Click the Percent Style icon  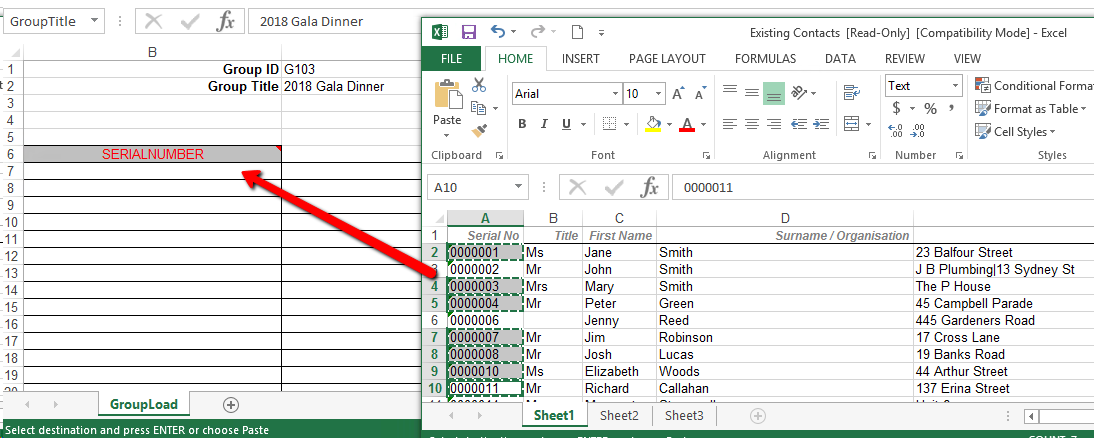tap(930, 108)
